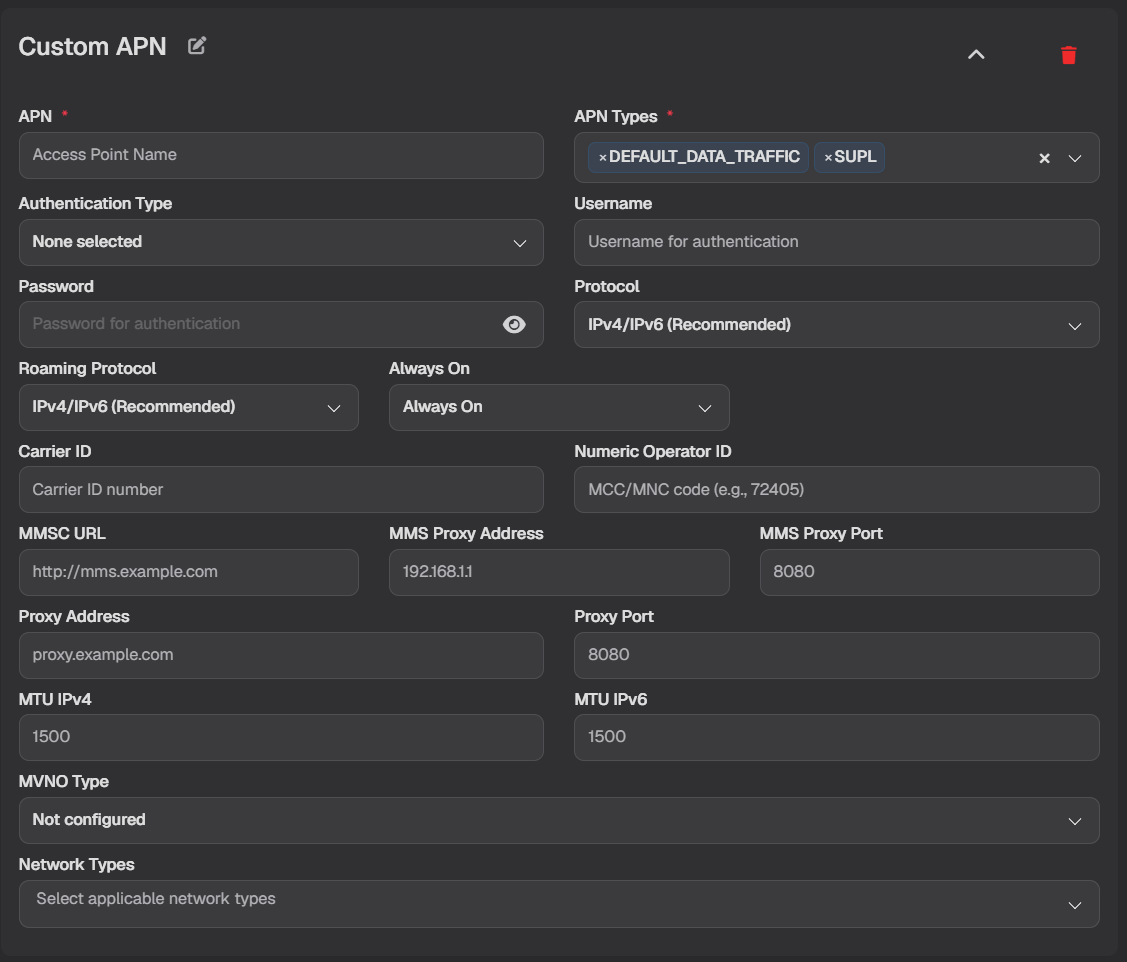Click the MMS Proxy Address field
1127x962 pixels.
559,572
